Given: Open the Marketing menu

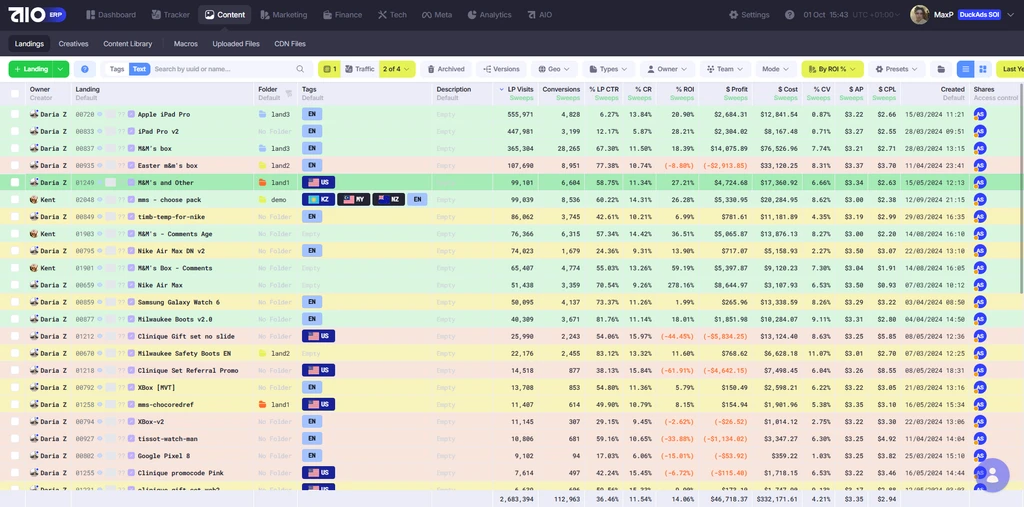Looking at the screenshot, I should (x=283, y=14).
